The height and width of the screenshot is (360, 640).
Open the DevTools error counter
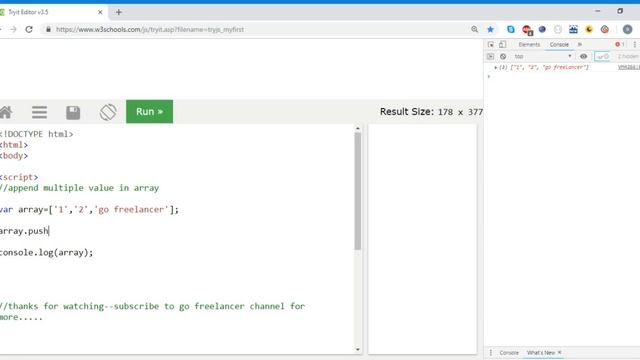[620, 44]
